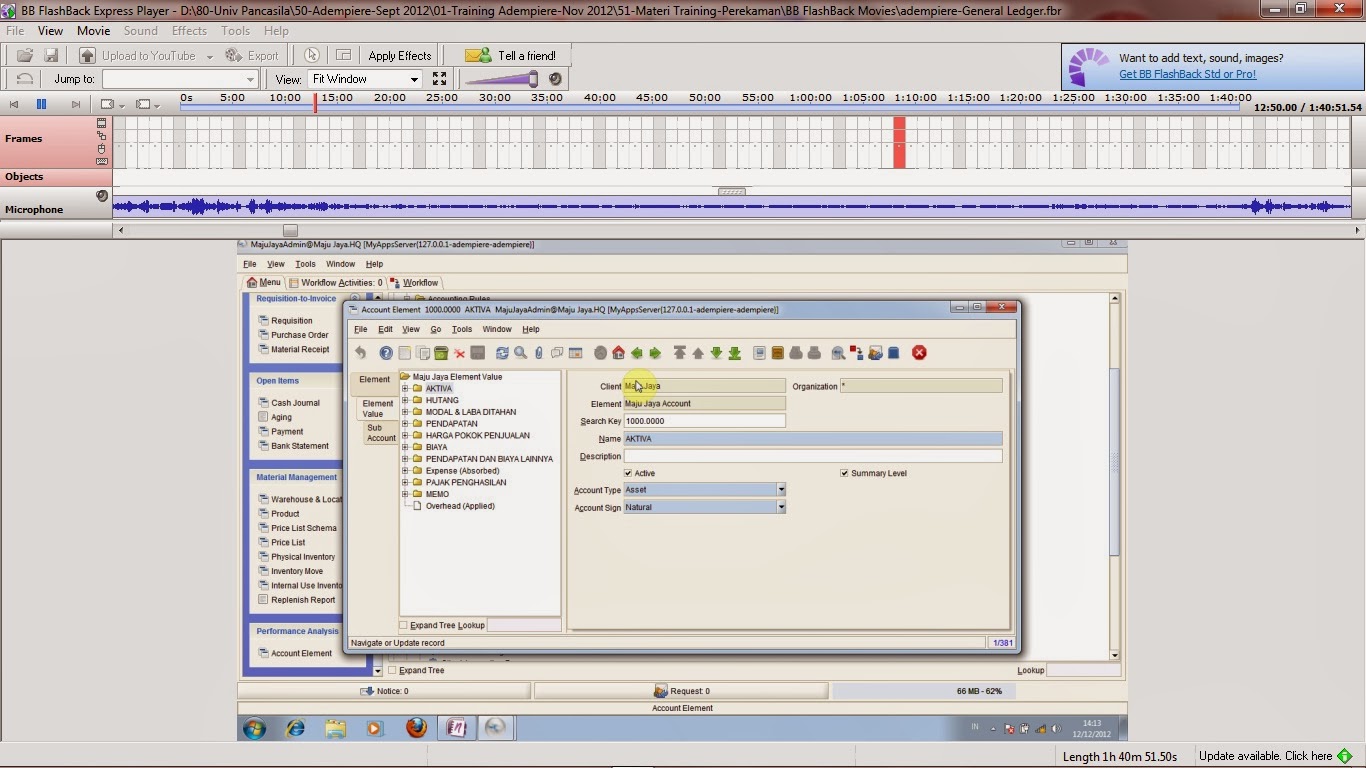Select Overhead (Applied) tree item

click(x=460, y=506)
